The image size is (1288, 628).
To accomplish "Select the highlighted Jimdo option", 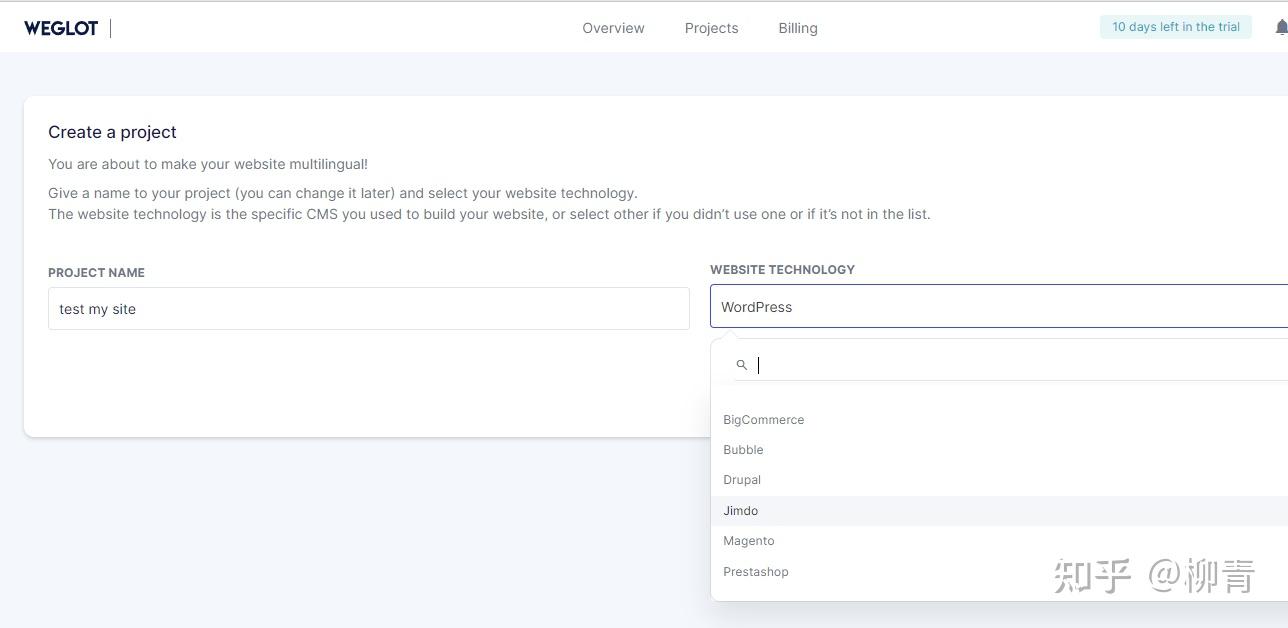I will [741, 511].
